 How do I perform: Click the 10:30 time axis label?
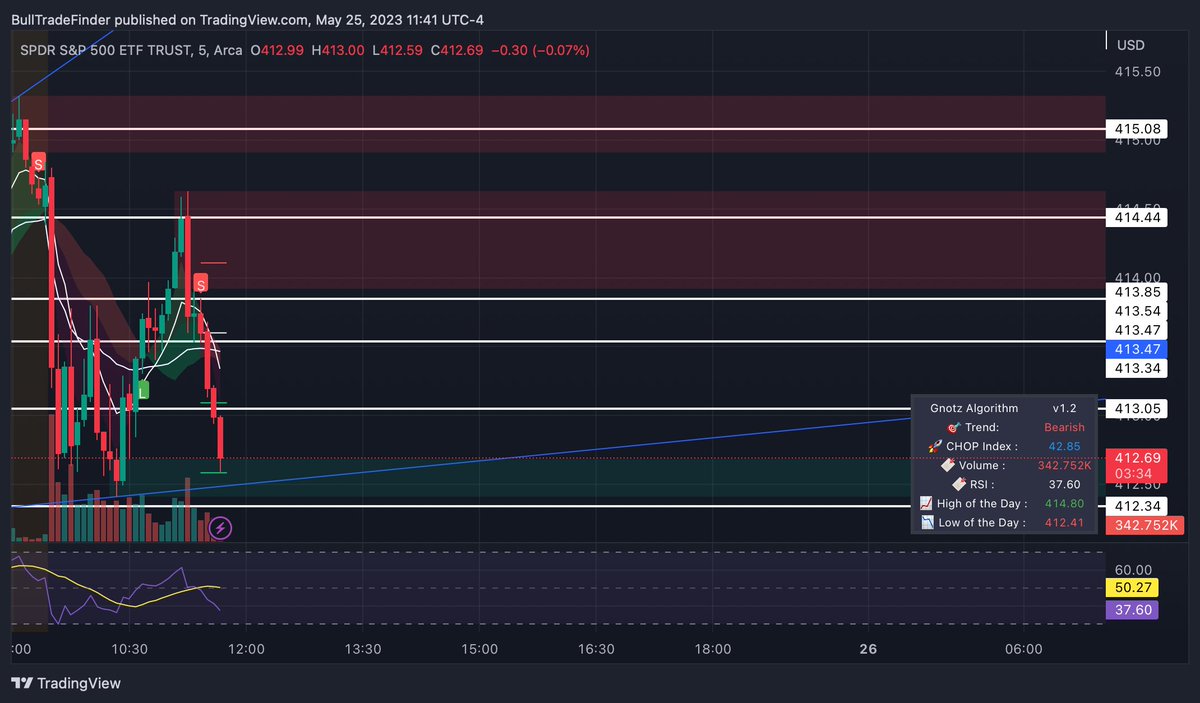pyautogui.click(x=130, y=649)
